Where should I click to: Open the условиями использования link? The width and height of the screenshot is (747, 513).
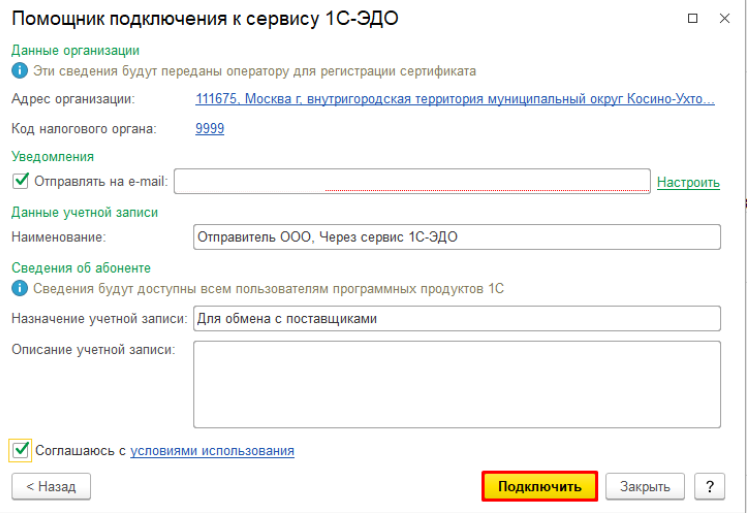(x=212, y=451)
